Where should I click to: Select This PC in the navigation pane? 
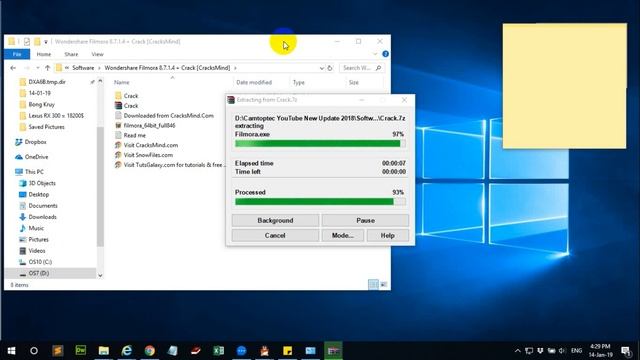pos(34,172)
